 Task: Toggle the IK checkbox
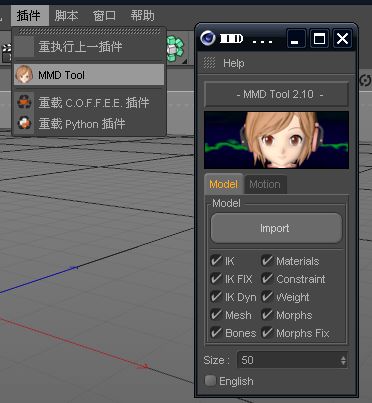(x=216, y=261)
